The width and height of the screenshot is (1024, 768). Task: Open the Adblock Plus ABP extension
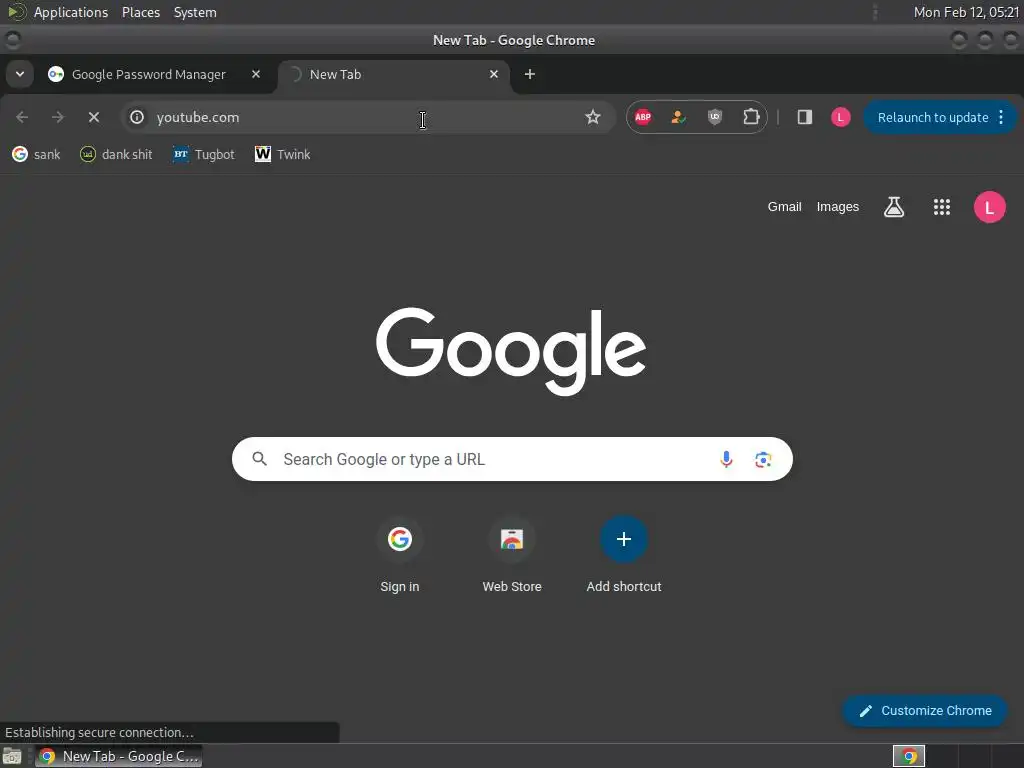pos(643,118)
